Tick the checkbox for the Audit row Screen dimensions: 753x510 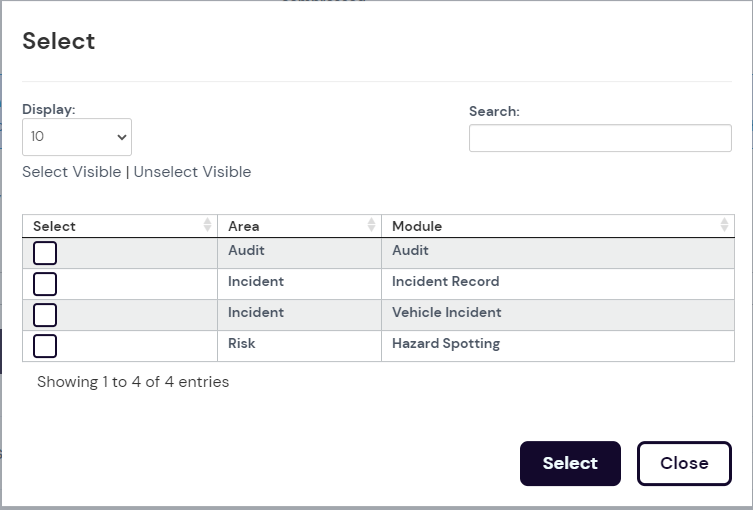pos(45,253)
